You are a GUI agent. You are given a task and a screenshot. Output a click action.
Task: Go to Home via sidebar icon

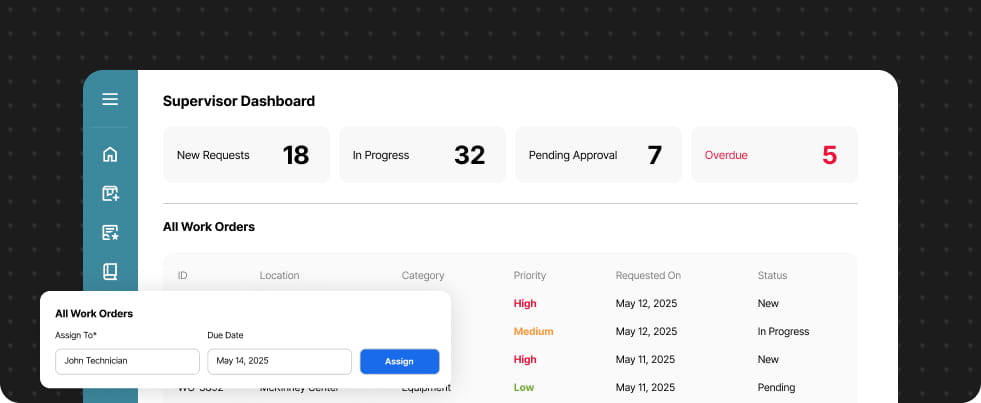110,154
